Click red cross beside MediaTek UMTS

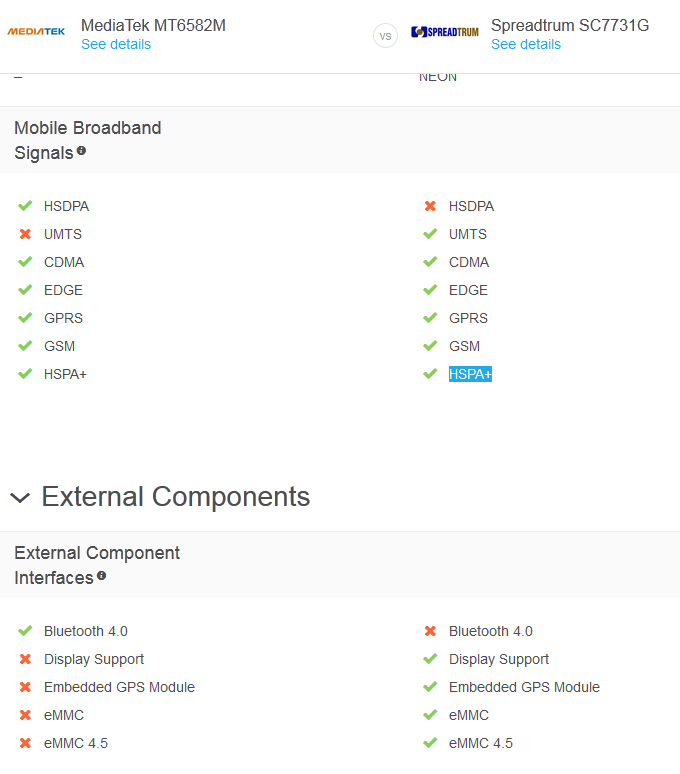pyautogui.click(x=25, y=234)
